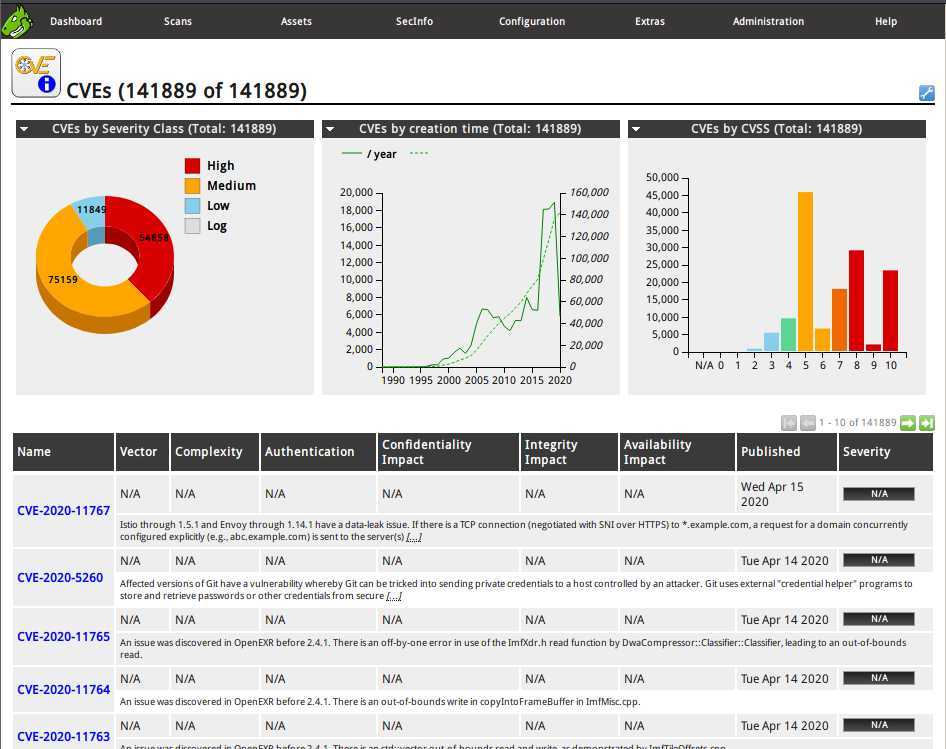This screenshot has height=749, width=946.
Task: Sort the table by Published column
Action: point(770,451)
